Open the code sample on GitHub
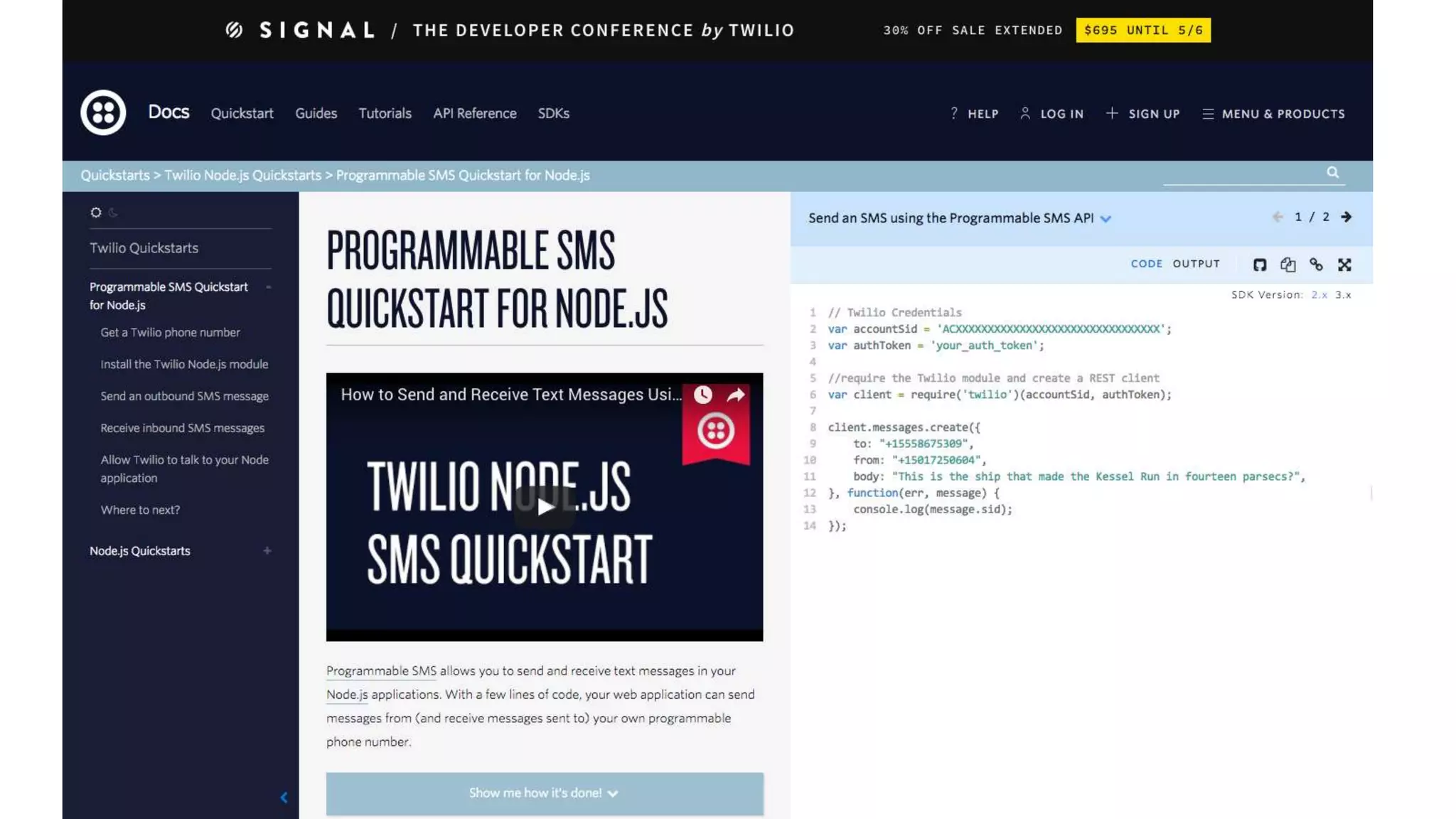 [x=1259, y=264]
